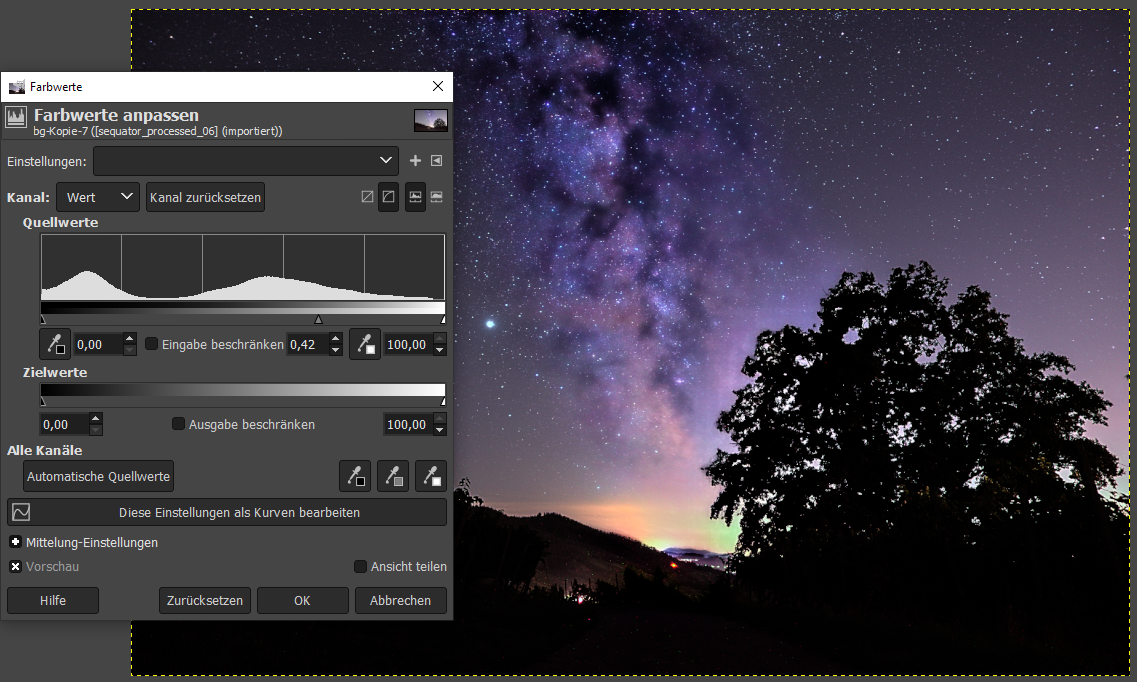Screen dimensions: 1137x682
Task: Open the presets menu arrow icon beside plus
Action: coord(437,161)
